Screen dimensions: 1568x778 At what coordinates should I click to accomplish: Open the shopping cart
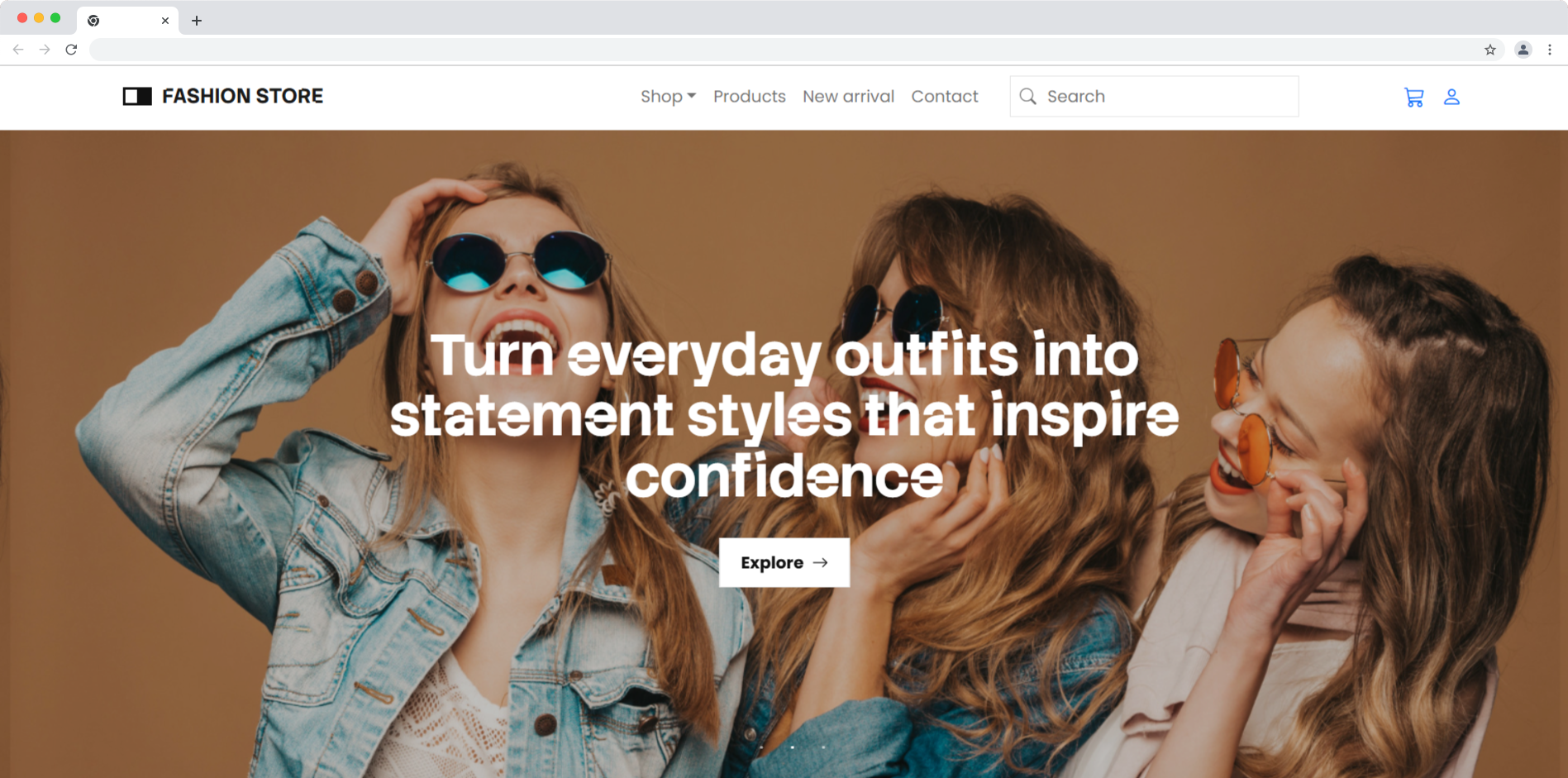tap(1413, 98)
